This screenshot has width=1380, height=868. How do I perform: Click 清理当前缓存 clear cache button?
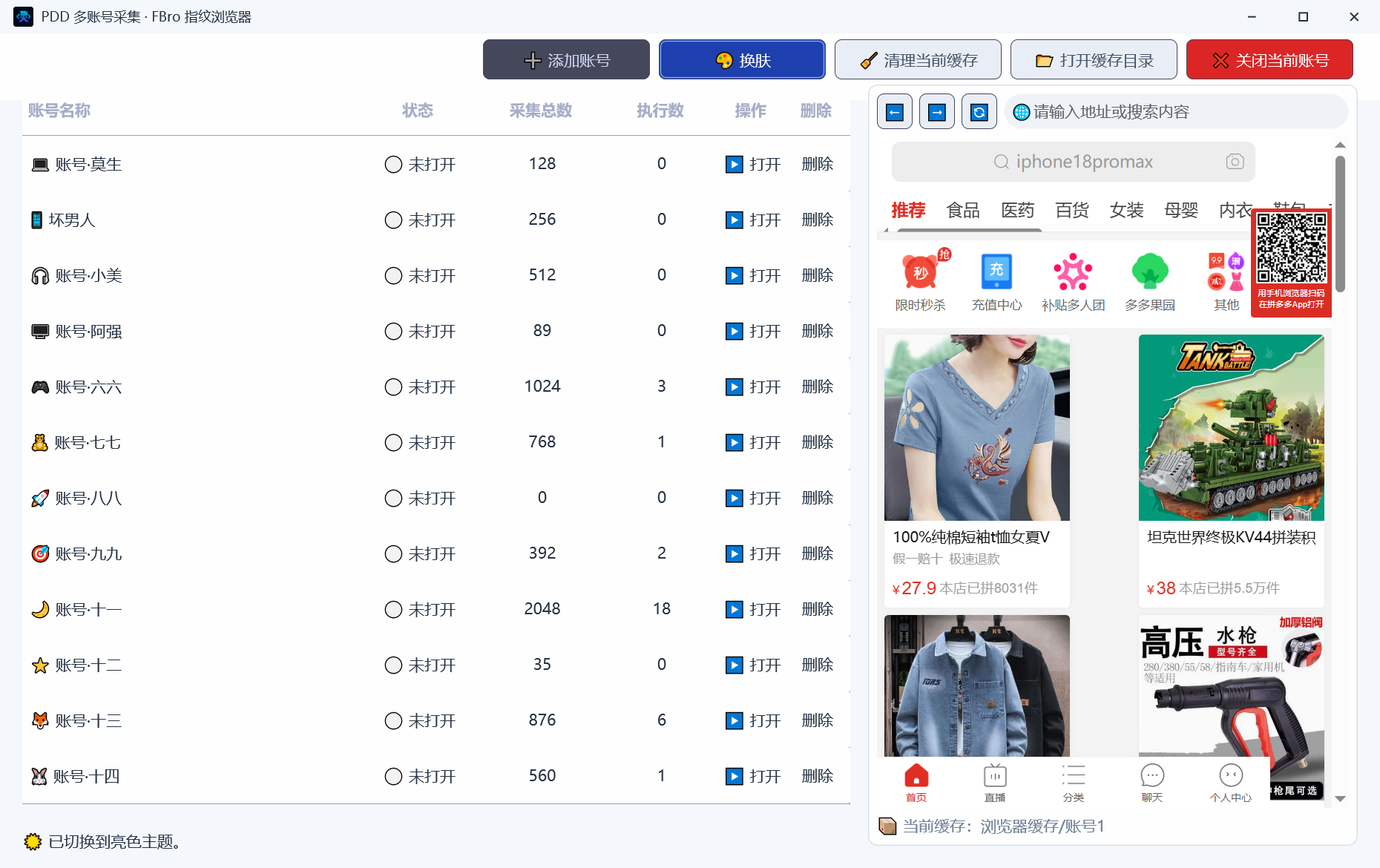[x=918, y=59]
